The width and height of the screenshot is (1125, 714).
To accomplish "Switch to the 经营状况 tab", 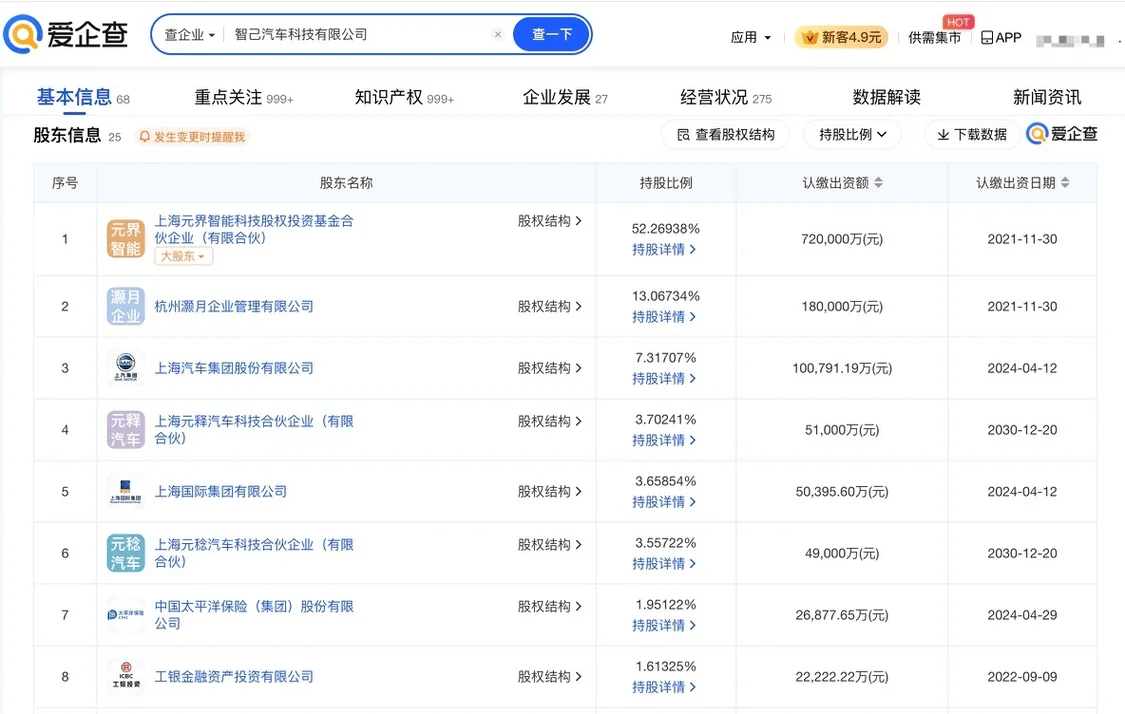I will 726,97.
